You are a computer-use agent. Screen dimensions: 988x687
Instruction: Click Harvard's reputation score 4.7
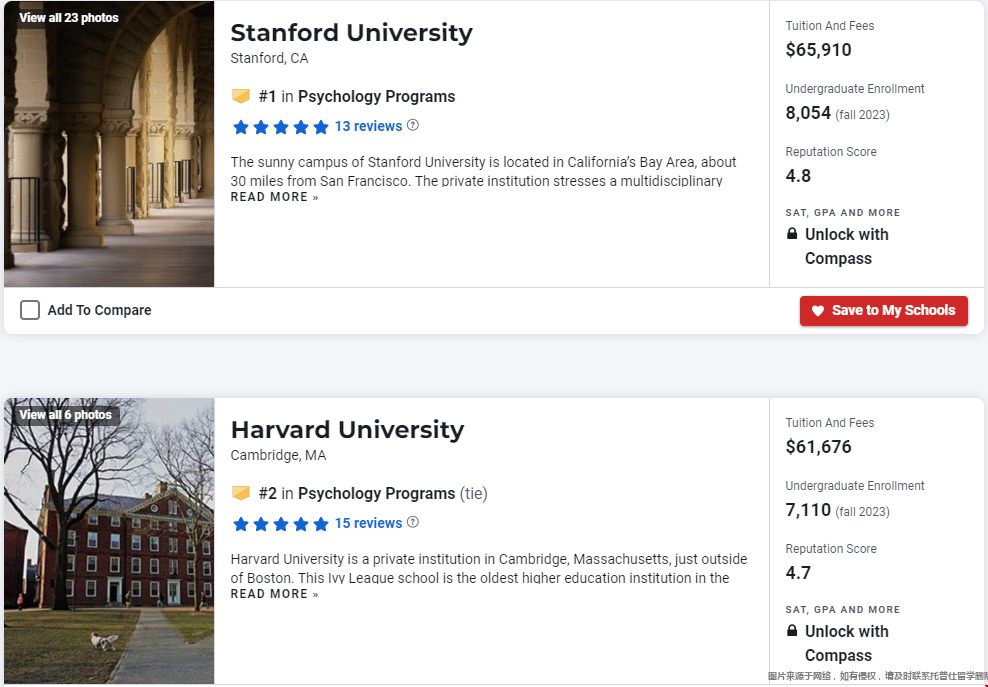[x=798, y=573]
